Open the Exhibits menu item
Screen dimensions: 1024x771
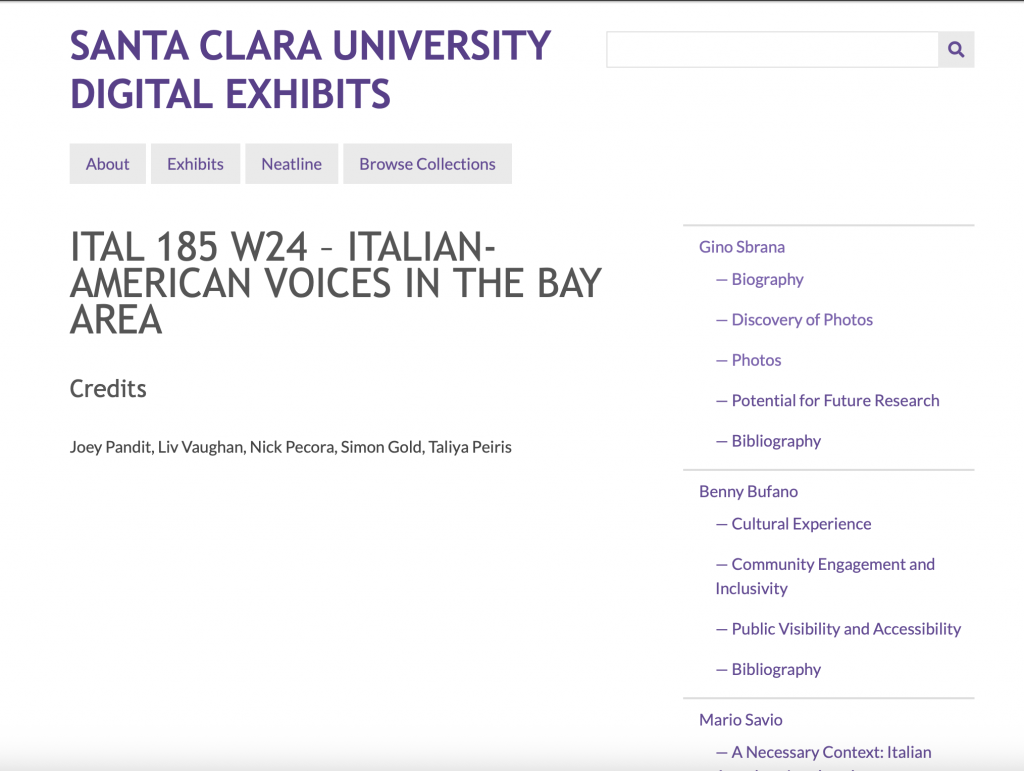pyautogui.click(x=195, y=164)
